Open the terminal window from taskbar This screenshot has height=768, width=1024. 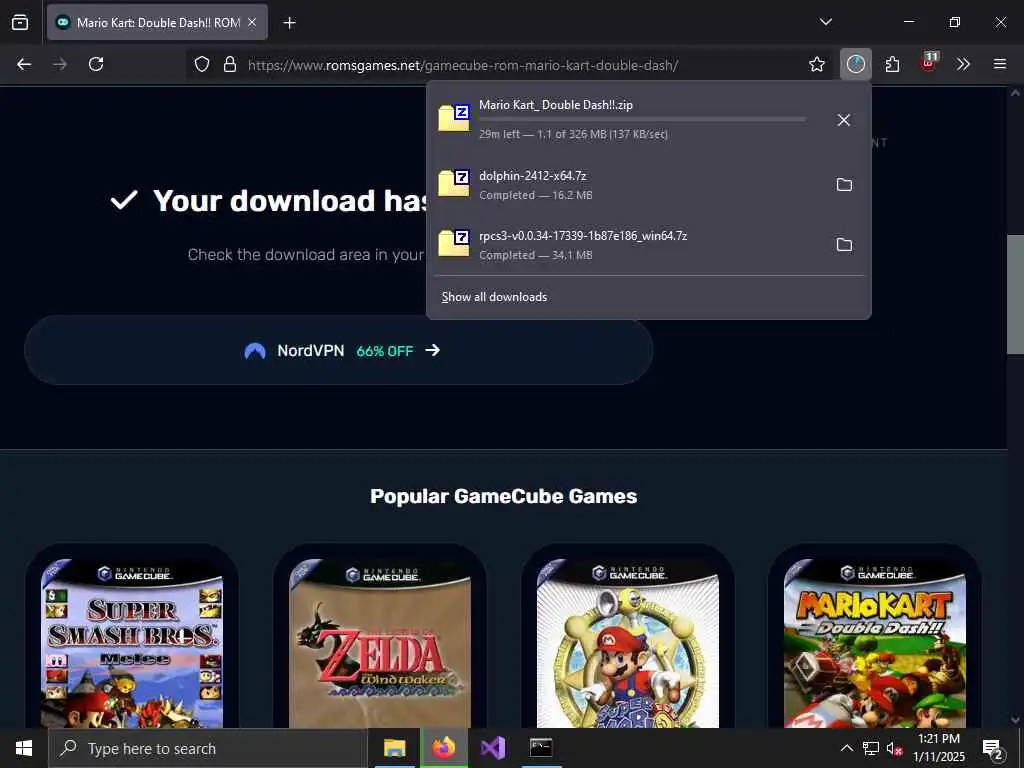click(541, 748)
